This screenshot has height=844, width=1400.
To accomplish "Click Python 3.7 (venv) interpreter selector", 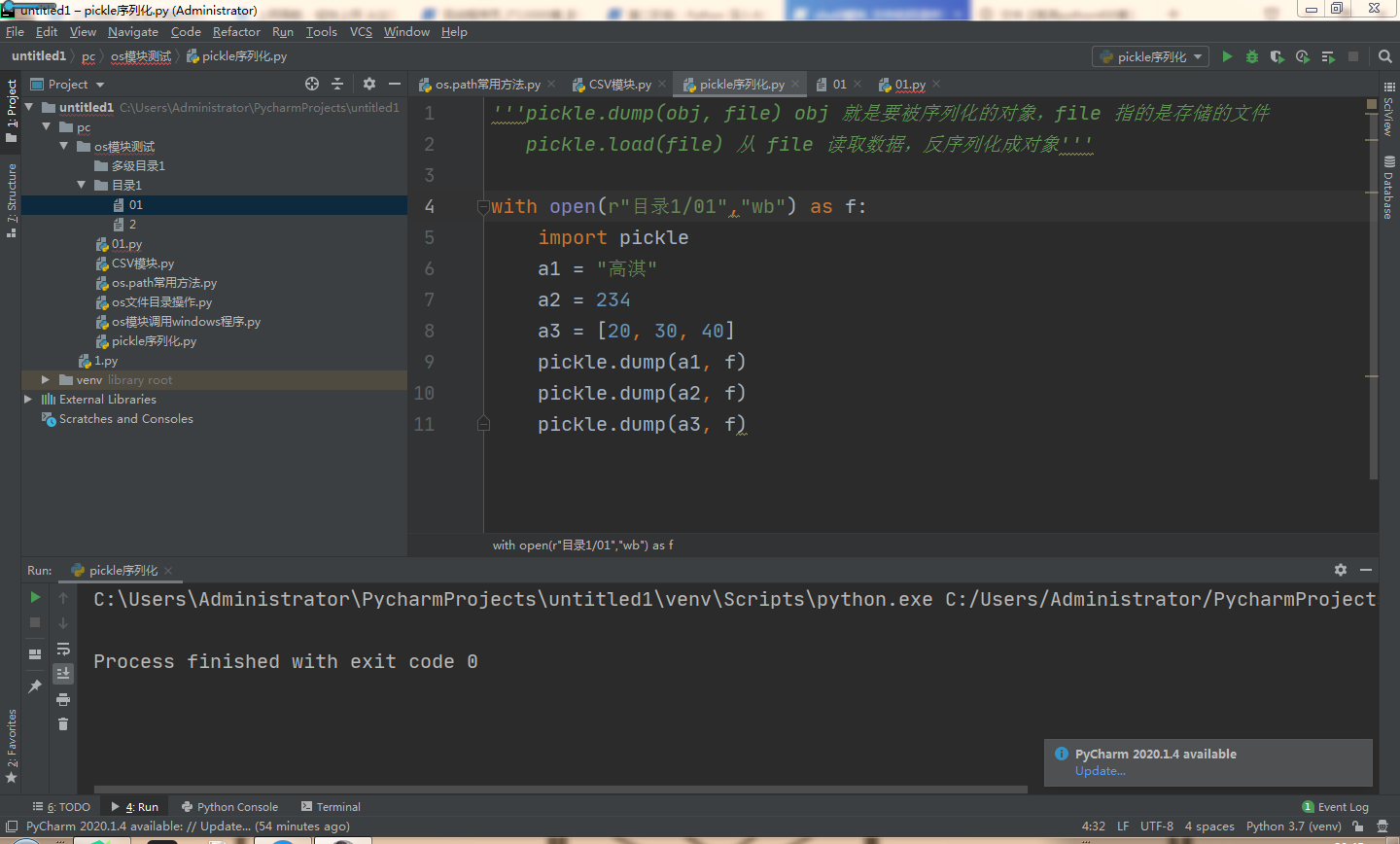I will tap(1293, 826).
